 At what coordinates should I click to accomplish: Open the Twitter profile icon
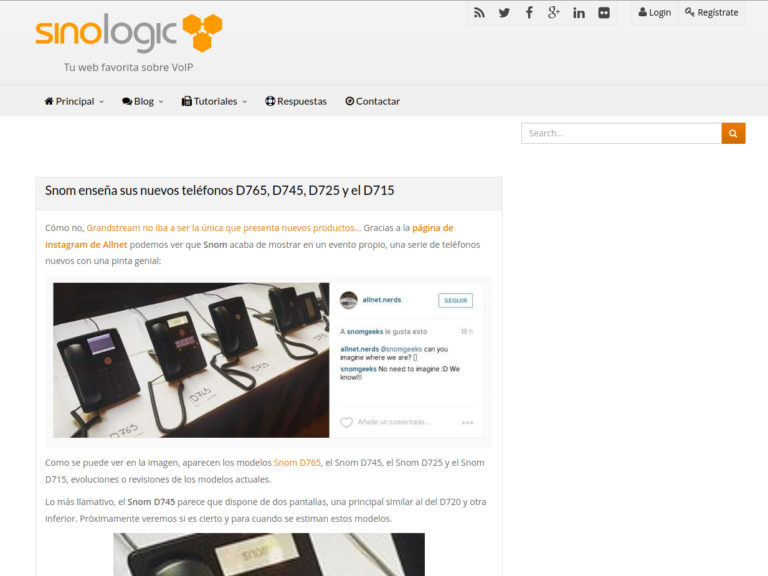(x=504, y=13)
